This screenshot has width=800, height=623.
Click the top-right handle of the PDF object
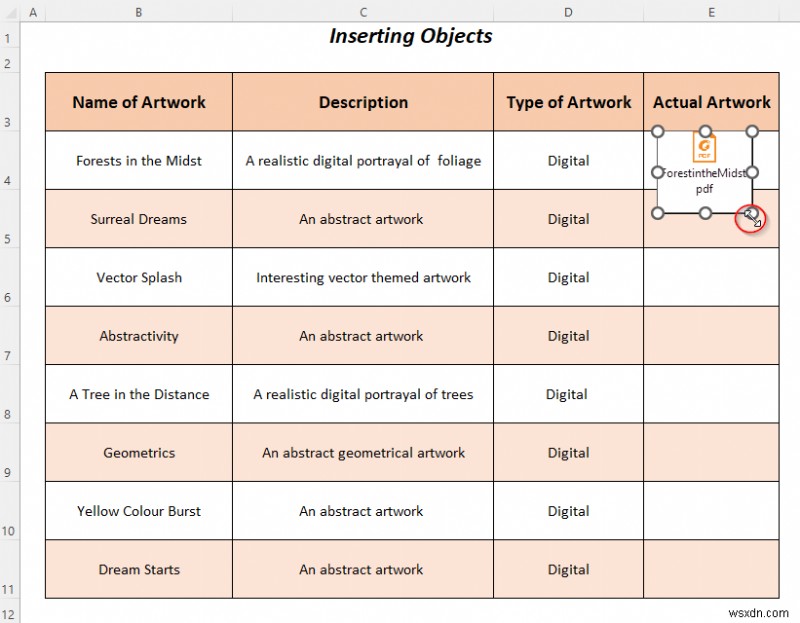coord(752,132)
